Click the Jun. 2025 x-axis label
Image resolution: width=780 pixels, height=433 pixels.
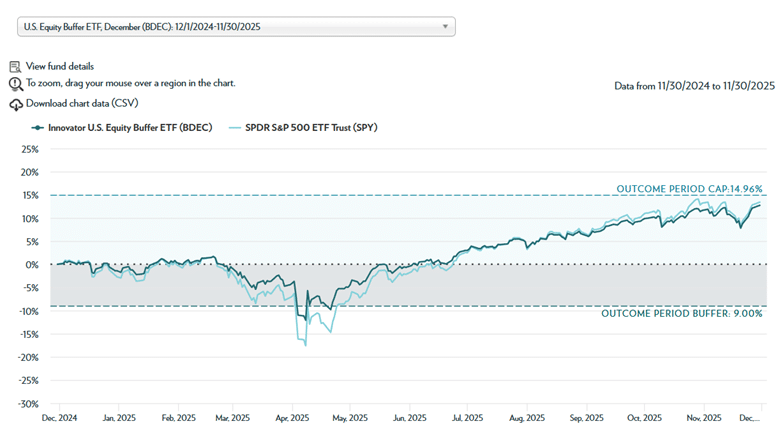[x=410, y=418]
